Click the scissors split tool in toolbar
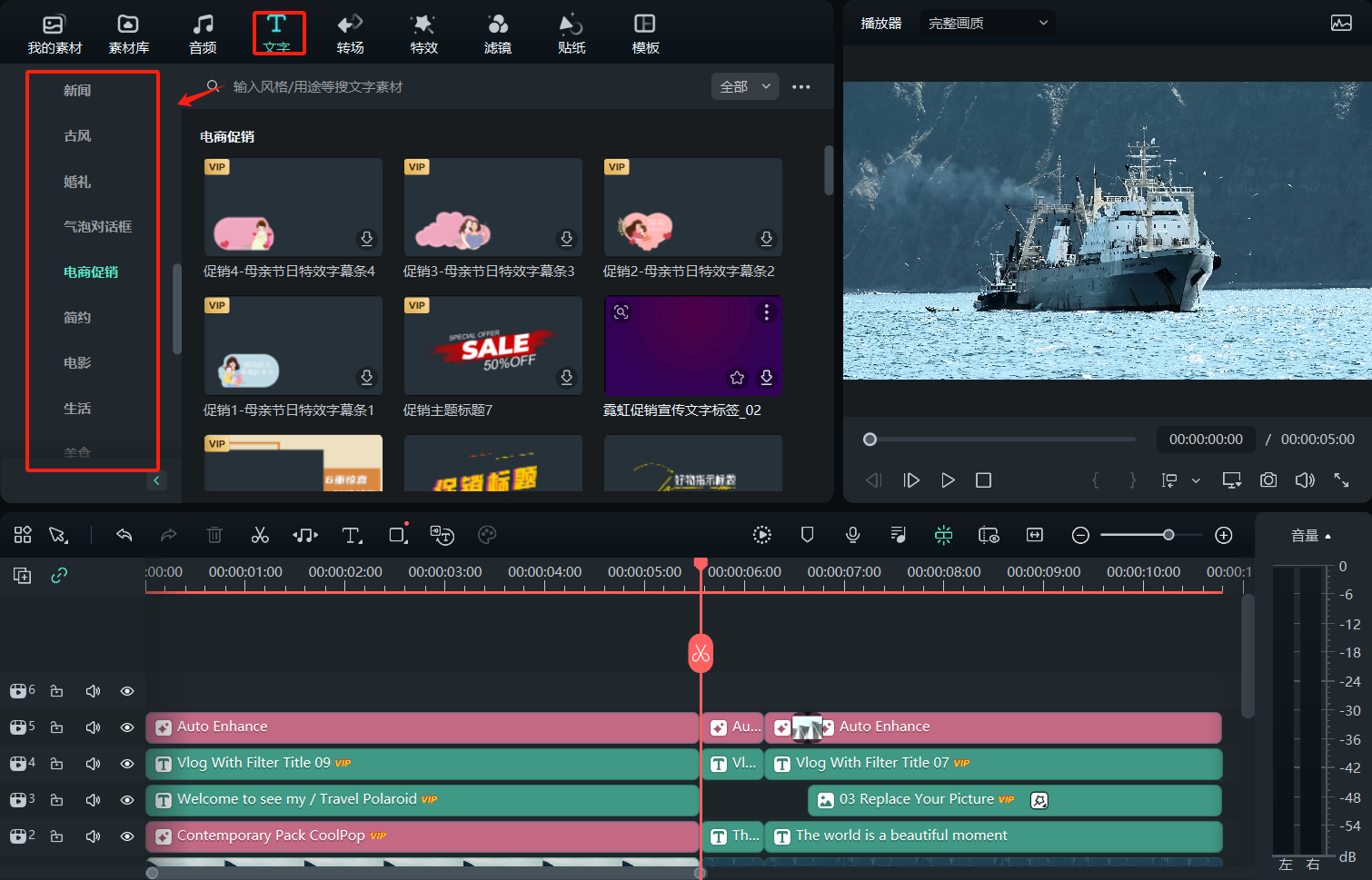 [x=260, y=535]
